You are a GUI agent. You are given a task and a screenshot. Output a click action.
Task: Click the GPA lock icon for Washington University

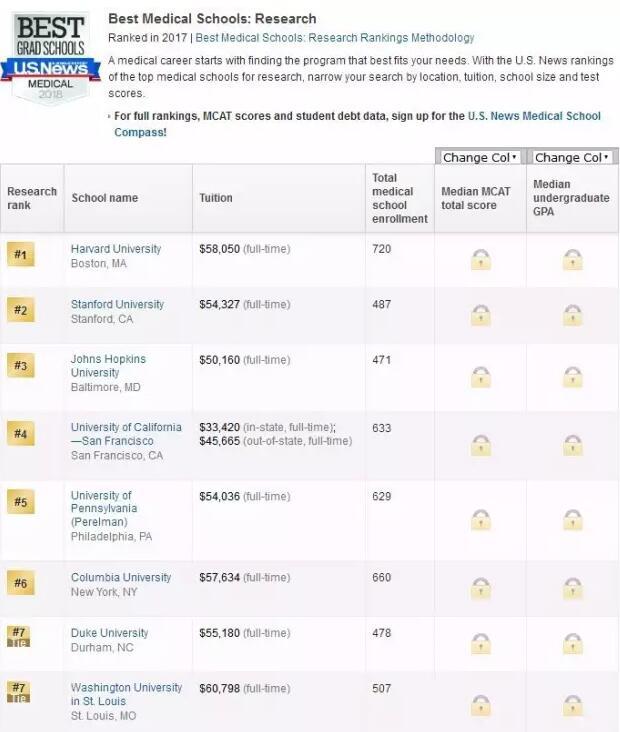tap(573, 705)
